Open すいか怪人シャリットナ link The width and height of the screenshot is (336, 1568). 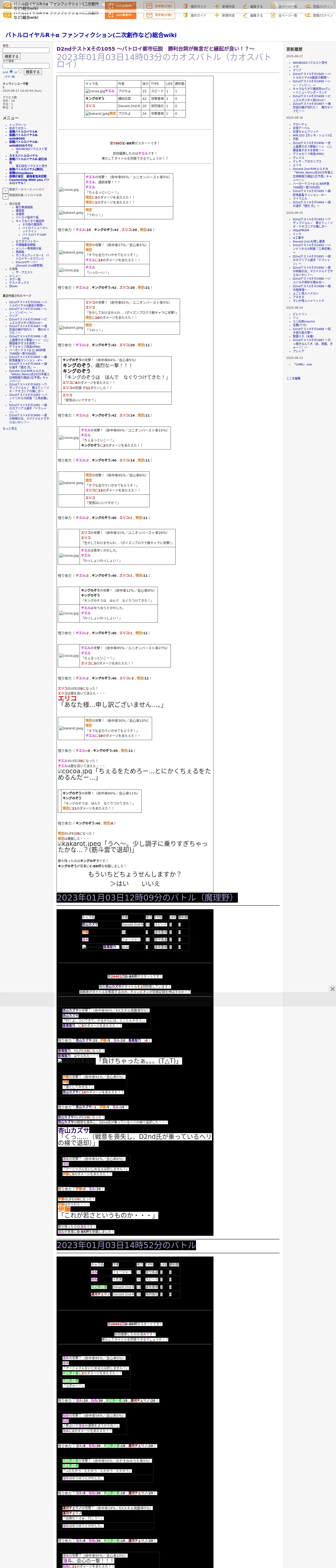click(309, 301)
